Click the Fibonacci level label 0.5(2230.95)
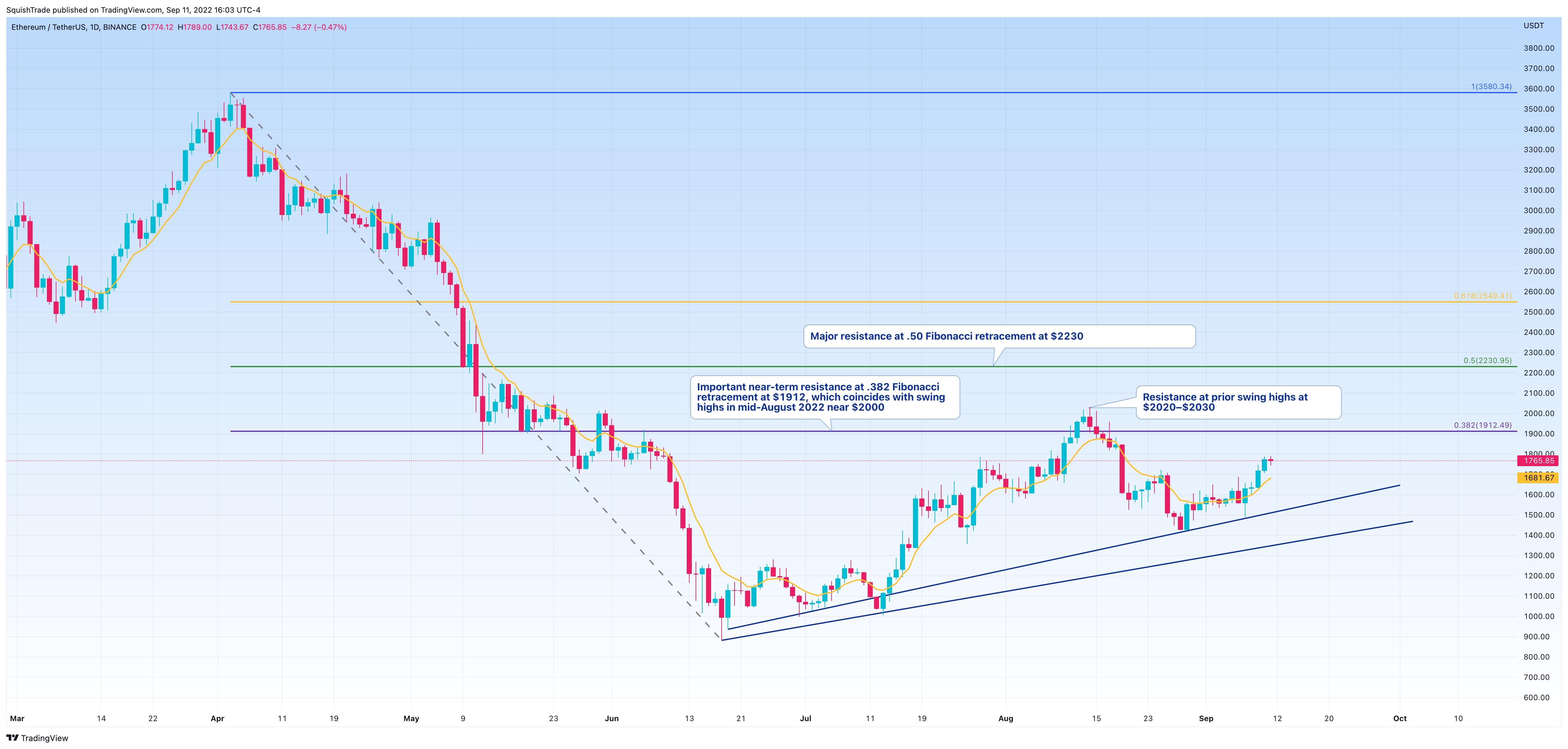 point(1488,361)
